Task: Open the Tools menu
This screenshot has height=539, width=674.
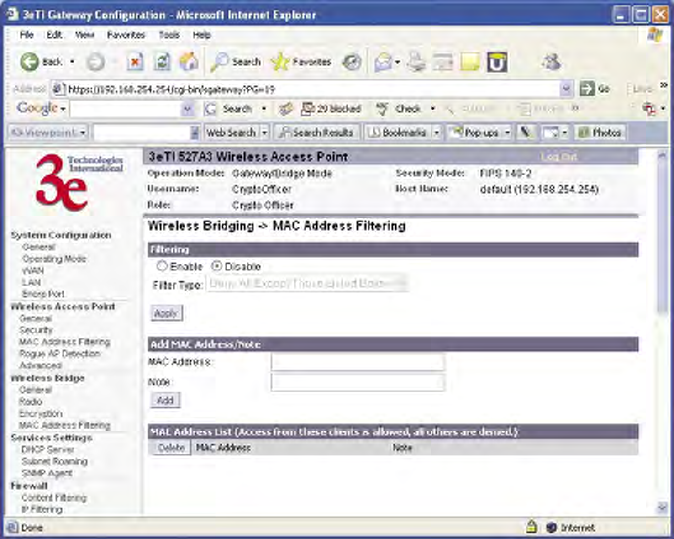Action: pos(169,35)
